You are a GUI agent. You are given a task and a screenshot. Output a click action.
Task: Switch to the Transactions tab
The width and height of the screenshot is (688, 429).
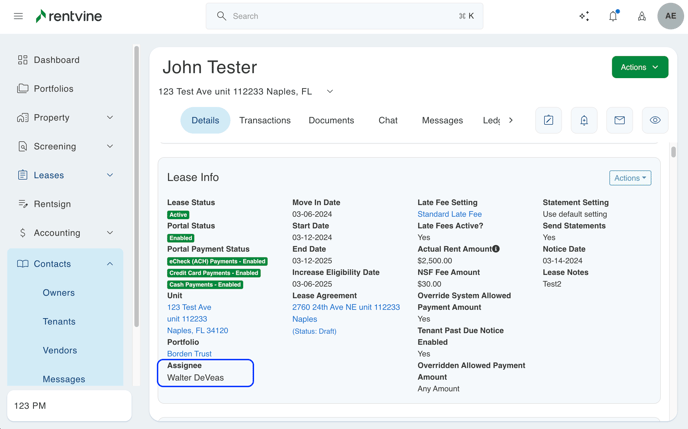pyautogui.click(x=265, y=120)
